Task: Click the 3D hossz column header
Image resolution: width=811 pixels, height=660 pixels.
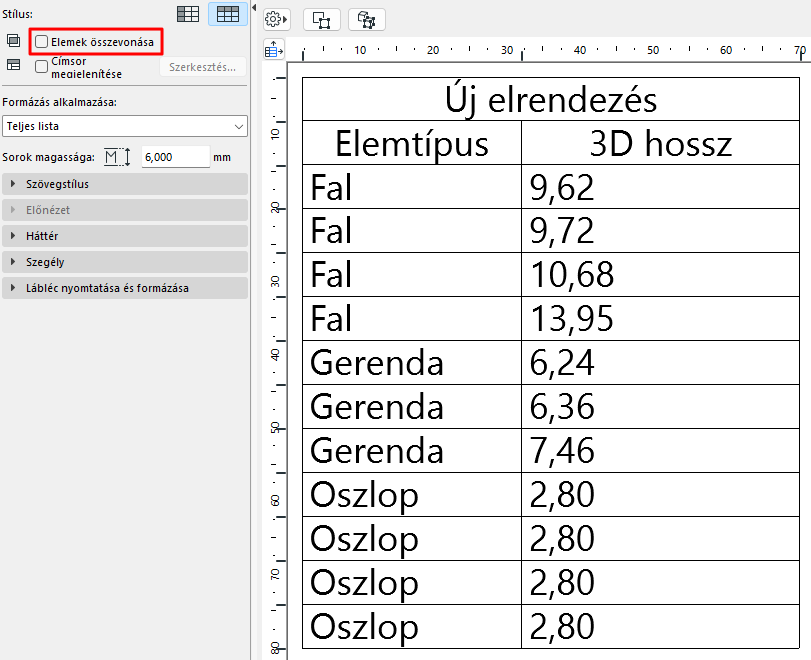Action: click(660, 143)
